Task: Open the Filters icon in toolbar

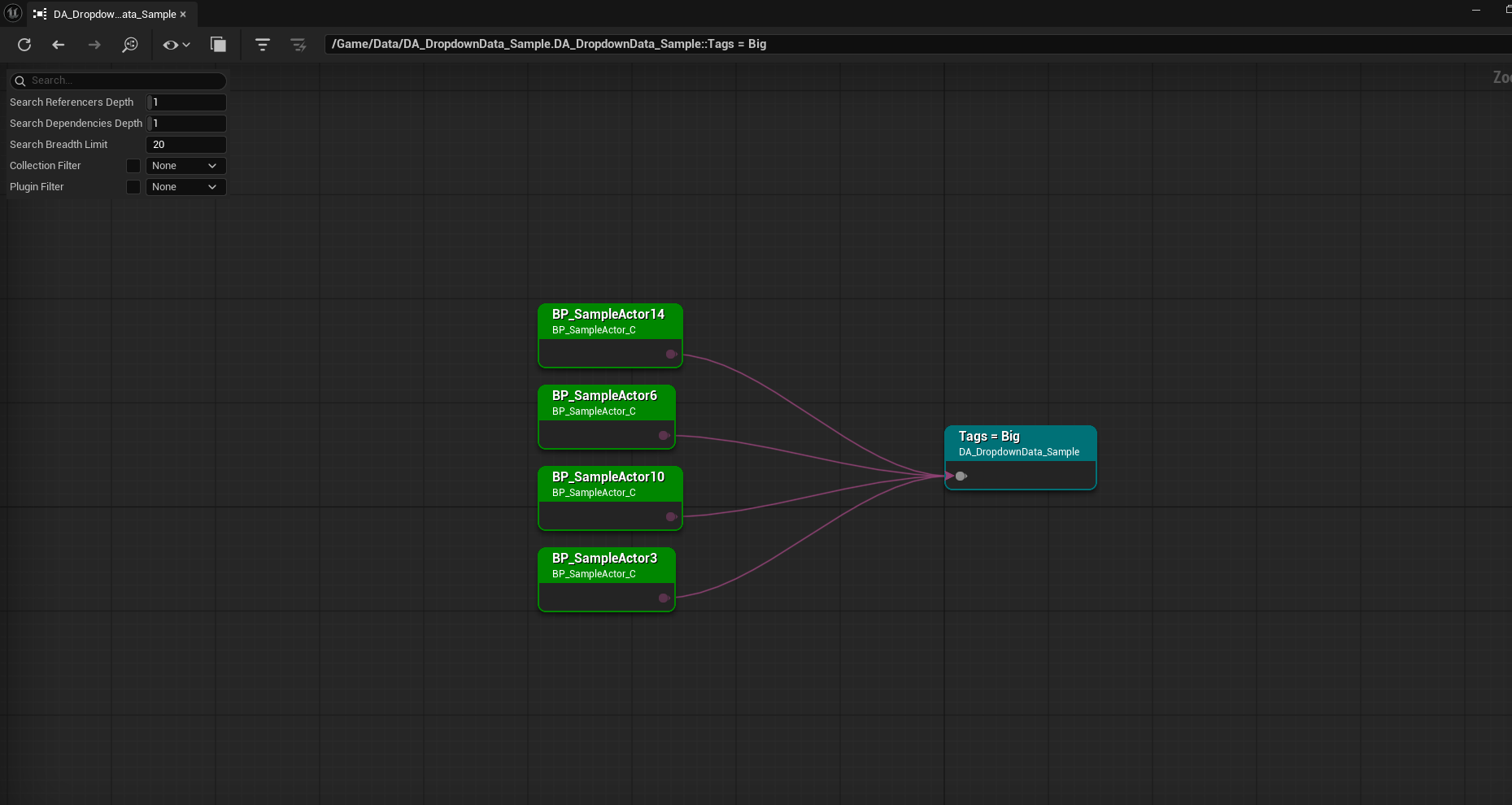Action: tap(262, 45)
